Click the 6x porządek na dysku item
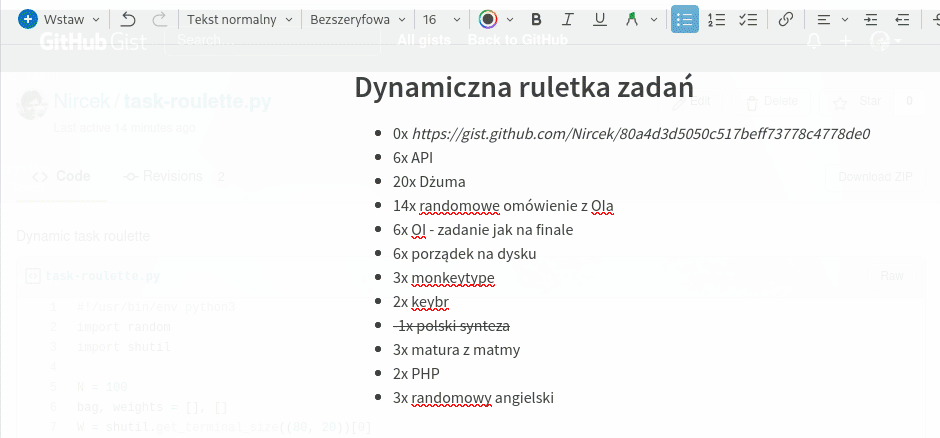Viewport: 940px width, 438px height. [465, 253]
